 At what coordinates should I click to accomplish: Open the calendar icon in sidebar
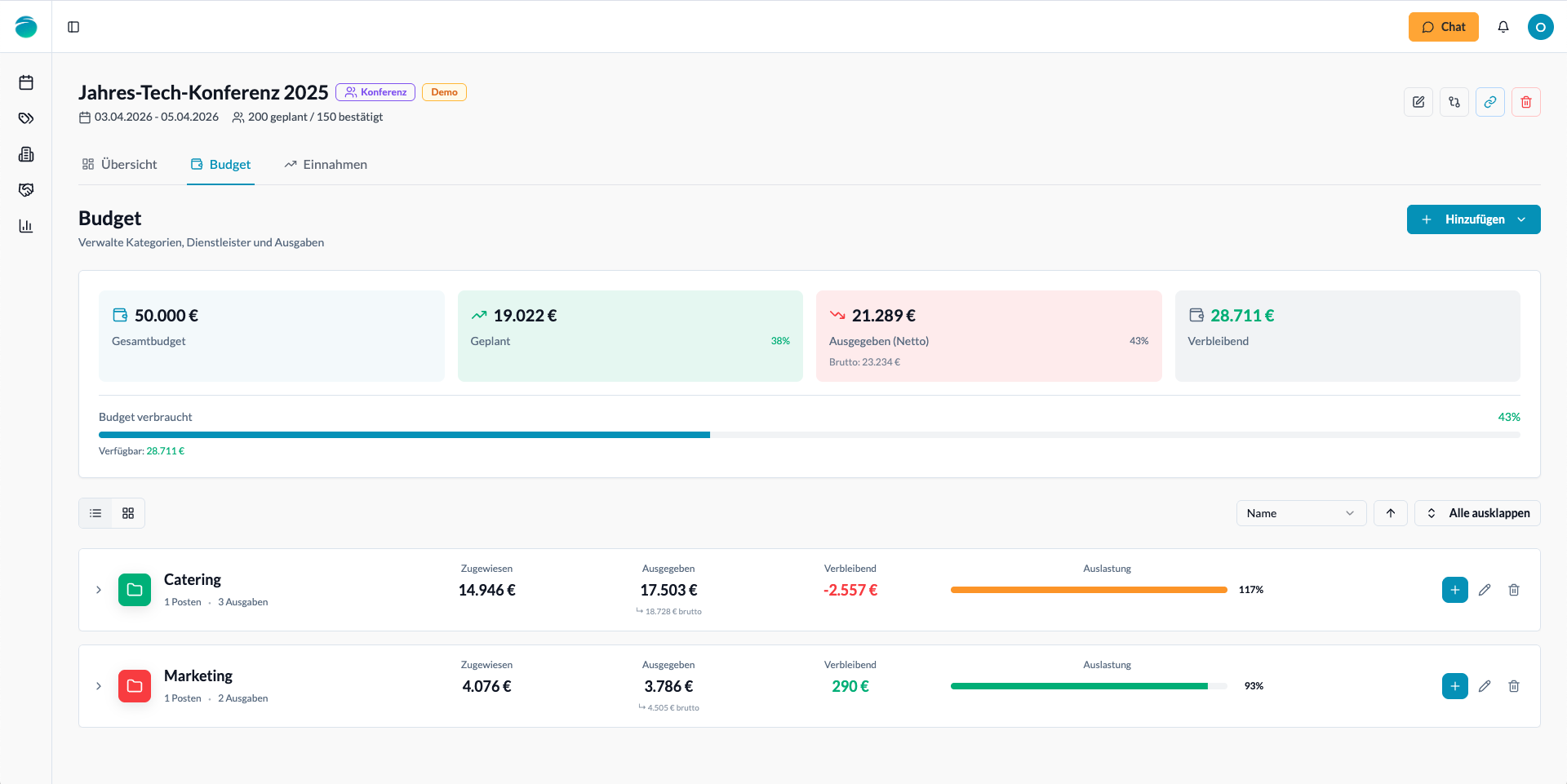pyautogui.click(x=26, y=82)
